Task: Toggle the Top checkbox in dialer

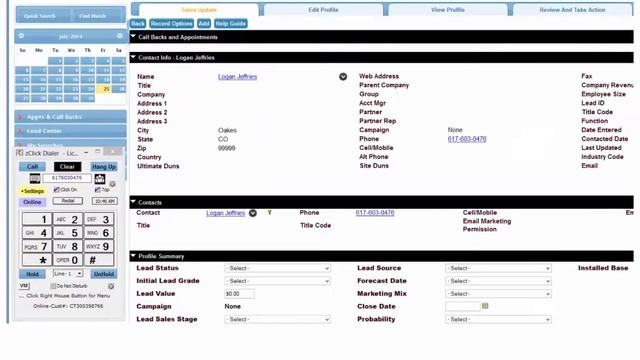Action: [x=97, y=190]
